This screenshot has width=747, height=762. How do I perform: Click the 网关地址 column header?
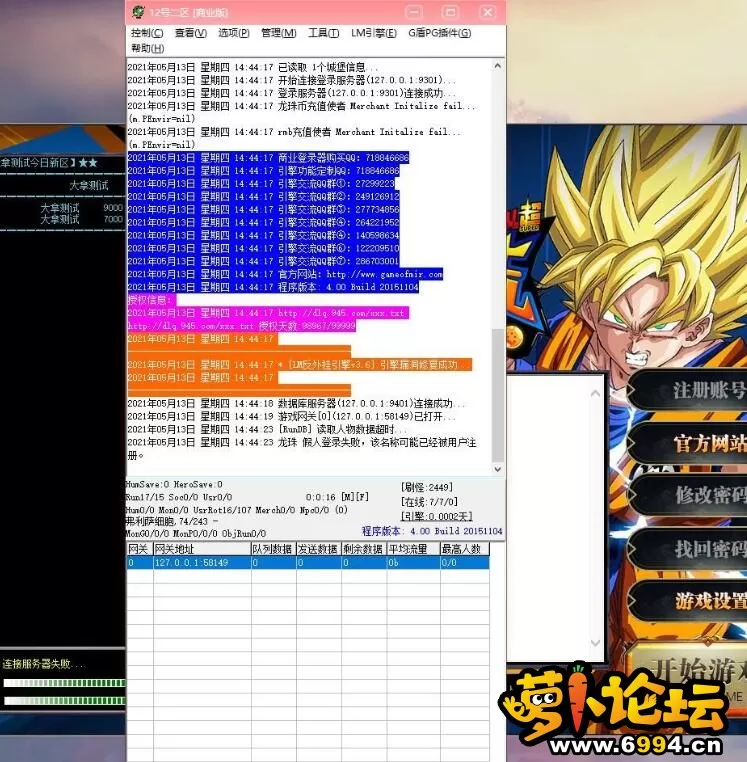pyautogui.click(x=202, y=549)
